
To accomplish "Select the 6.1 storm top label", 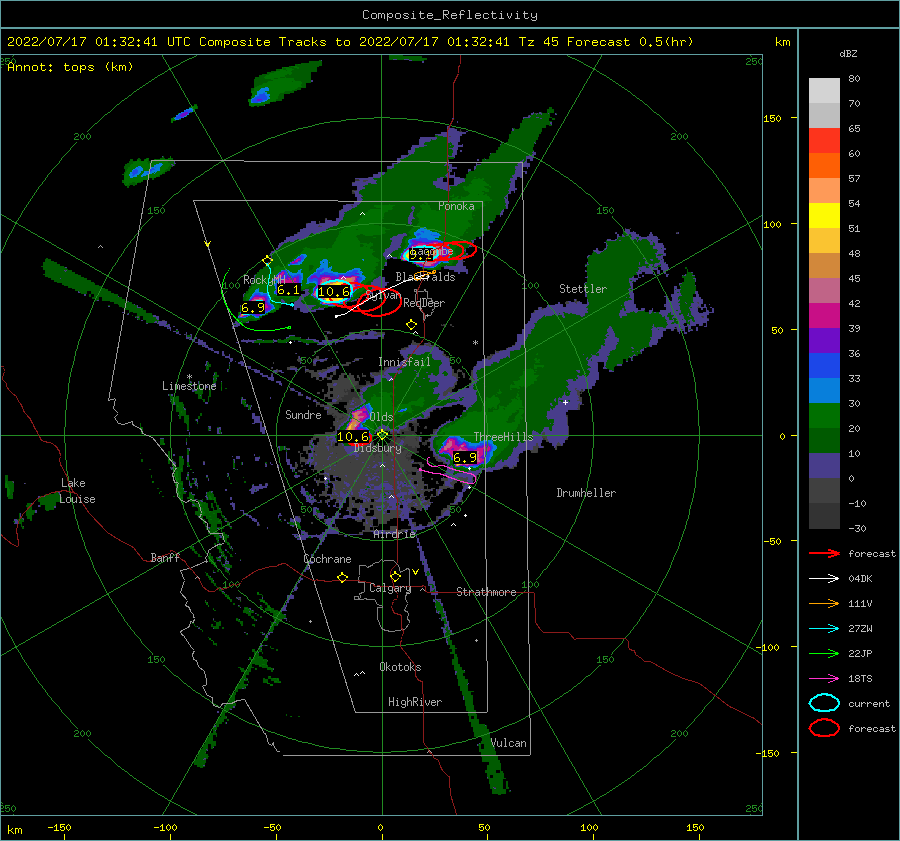I will pos(288,290).
